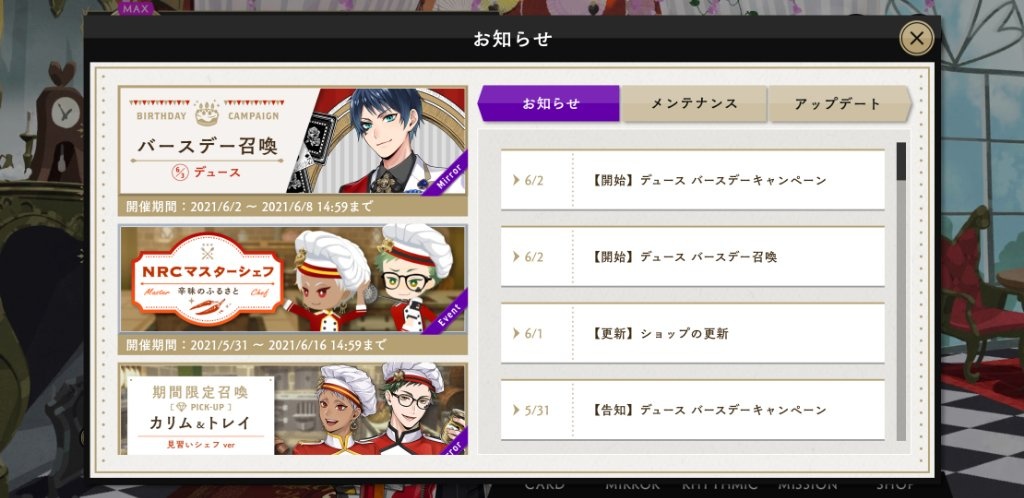Open 【更新】ショップの更新 notice

click(x=693, y=334)
